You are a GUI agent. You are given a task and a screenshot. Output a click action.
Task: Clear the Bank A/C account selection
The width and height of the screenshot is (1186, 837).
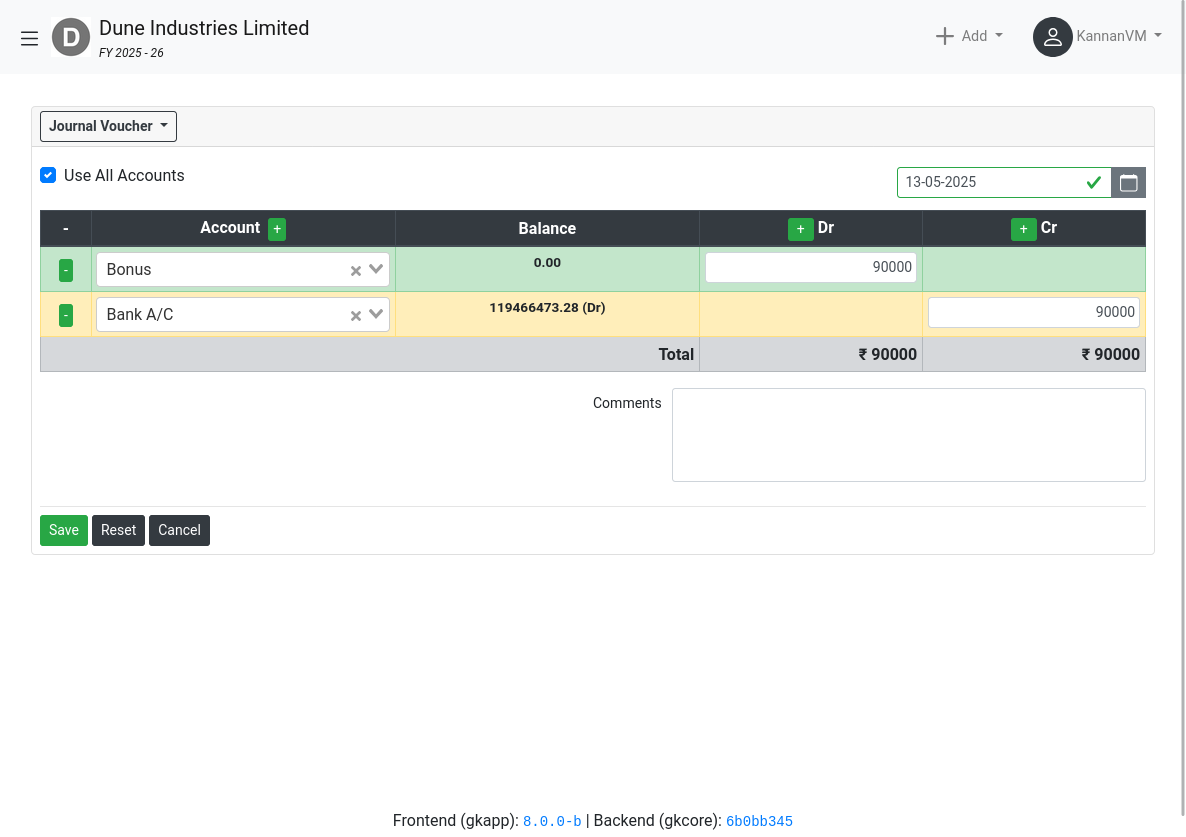coord(355,315)
